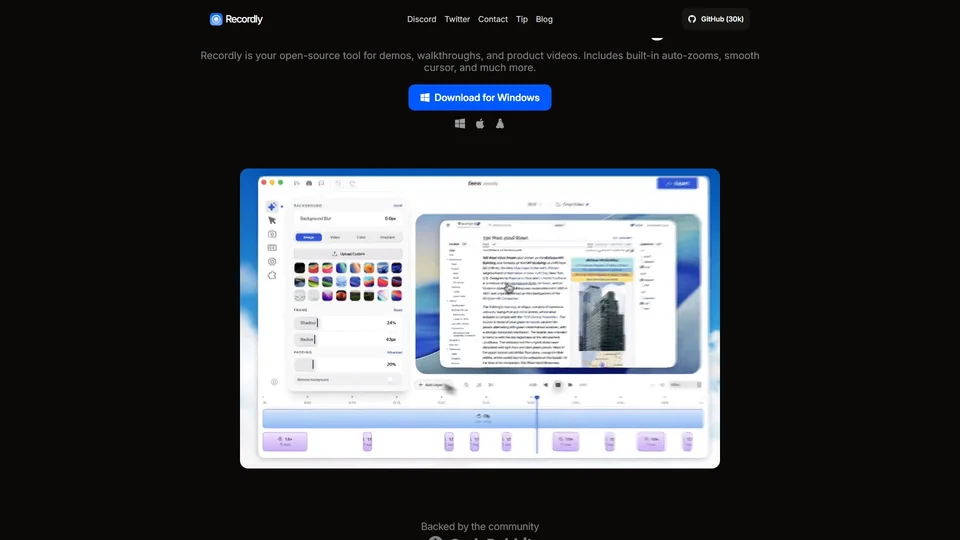Open the GitHub (30k) button
960x540 pixels.
716,19
